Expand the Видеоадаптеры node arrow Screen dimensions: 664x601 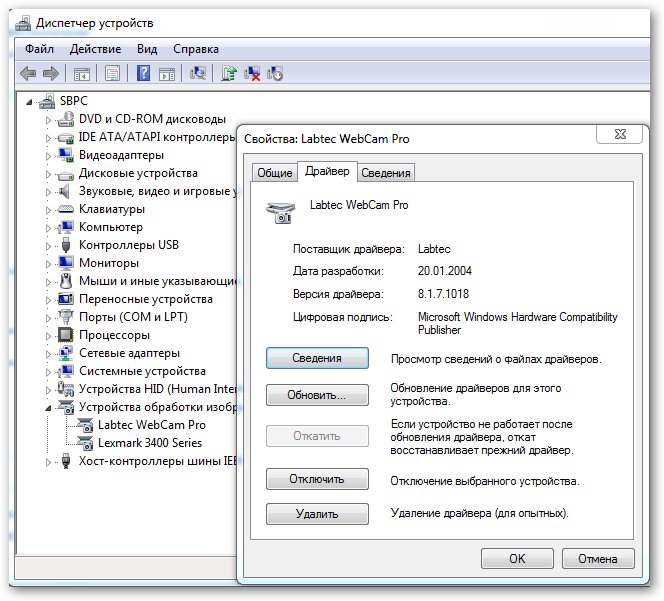pos(48,156)
